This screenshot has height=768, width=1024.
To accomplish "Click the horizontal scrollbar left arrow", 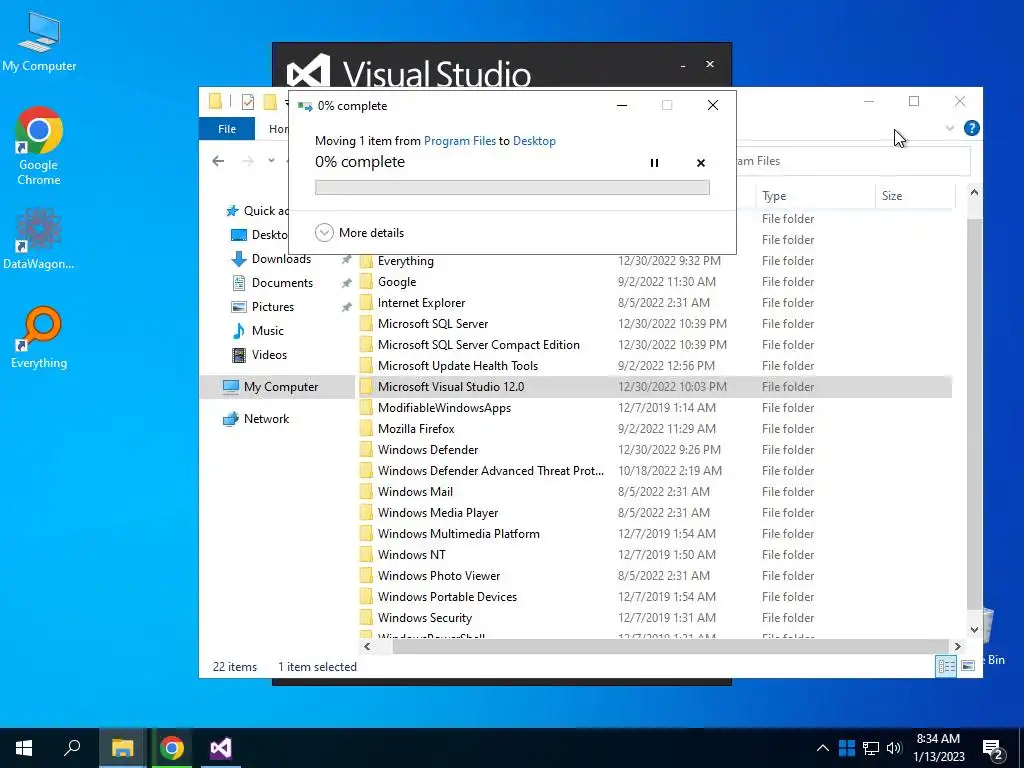I will tap(367, 646).
